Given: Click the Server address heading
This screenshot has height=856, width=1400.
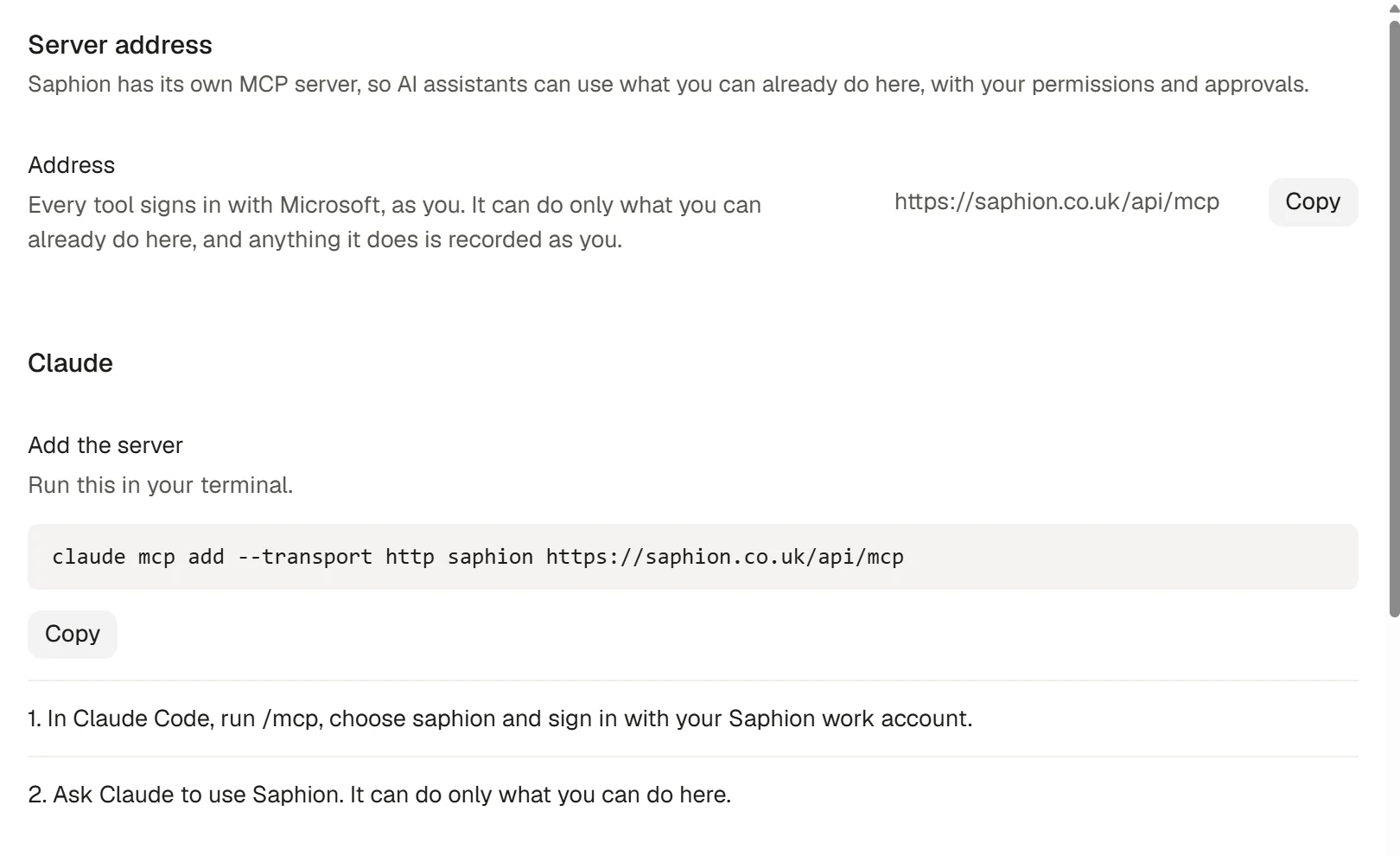Looking at the screenshot, I should tap(120, 45).
